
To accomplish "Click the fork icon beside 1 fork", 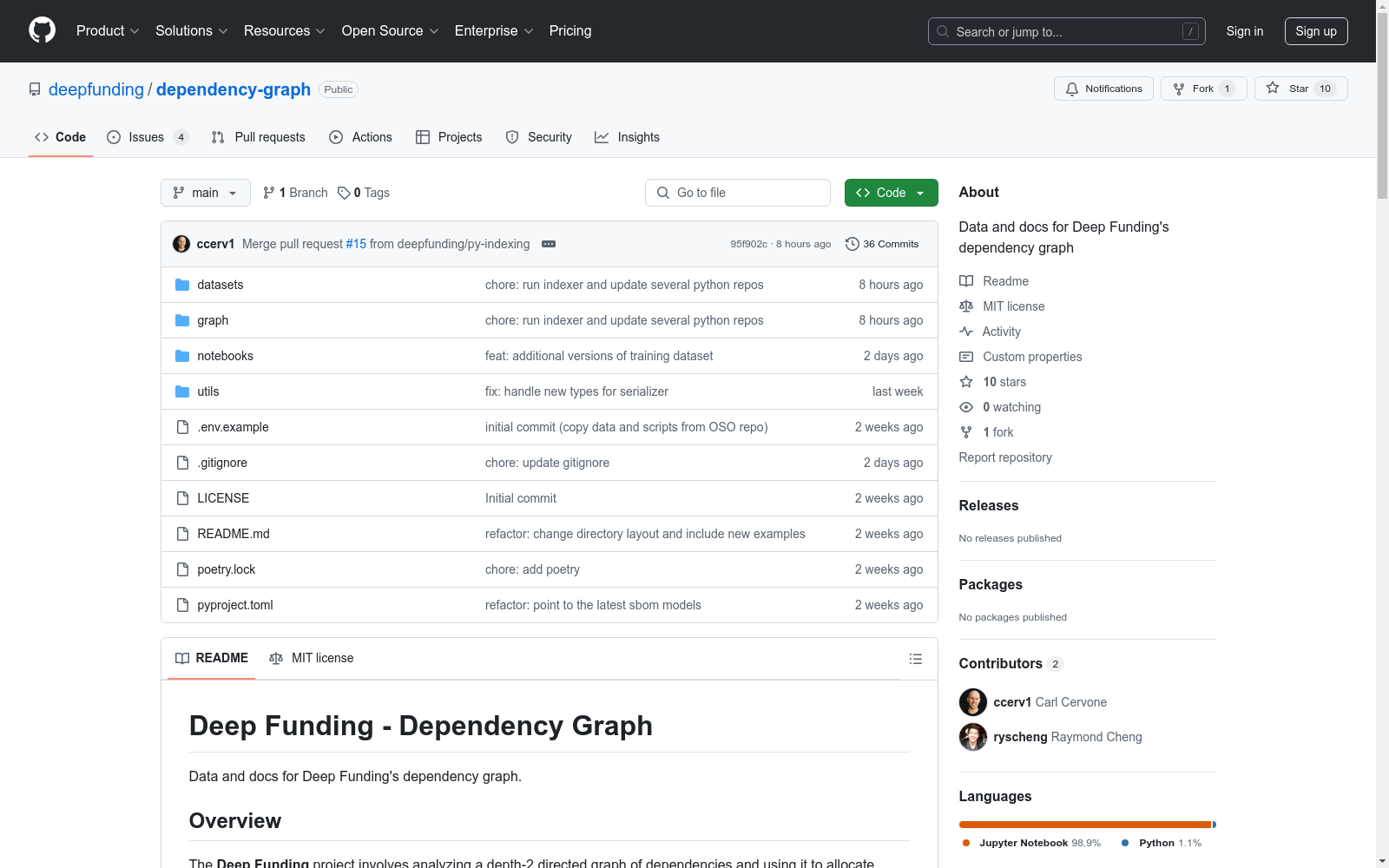I will (x=966, y=432).
